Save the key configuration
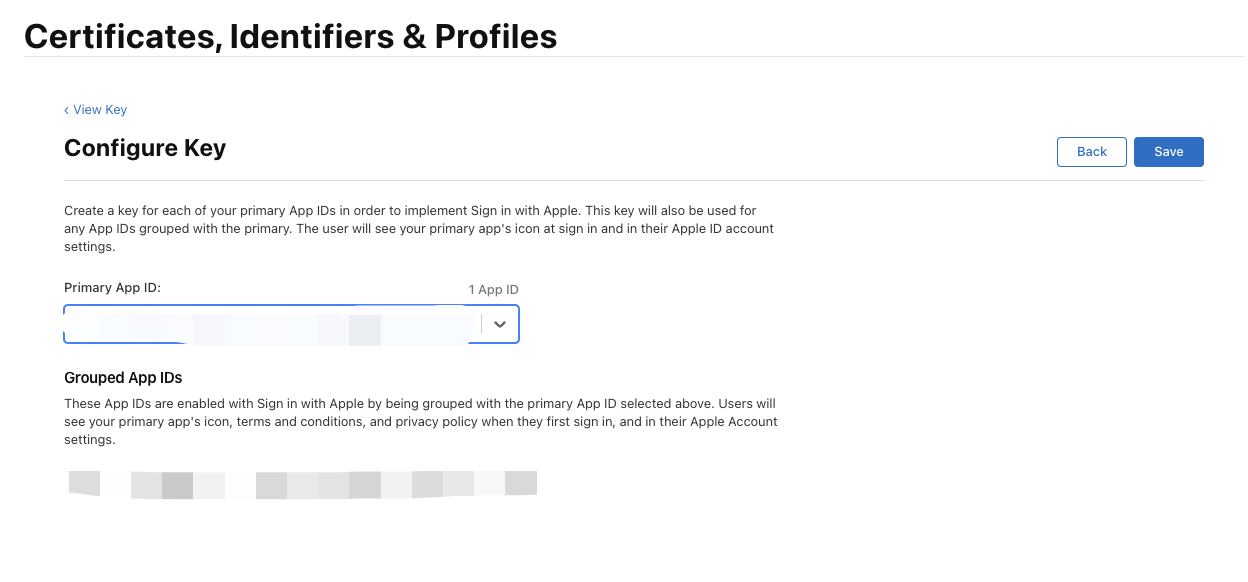1248x582 pixels. click(x=1168, y=152)
